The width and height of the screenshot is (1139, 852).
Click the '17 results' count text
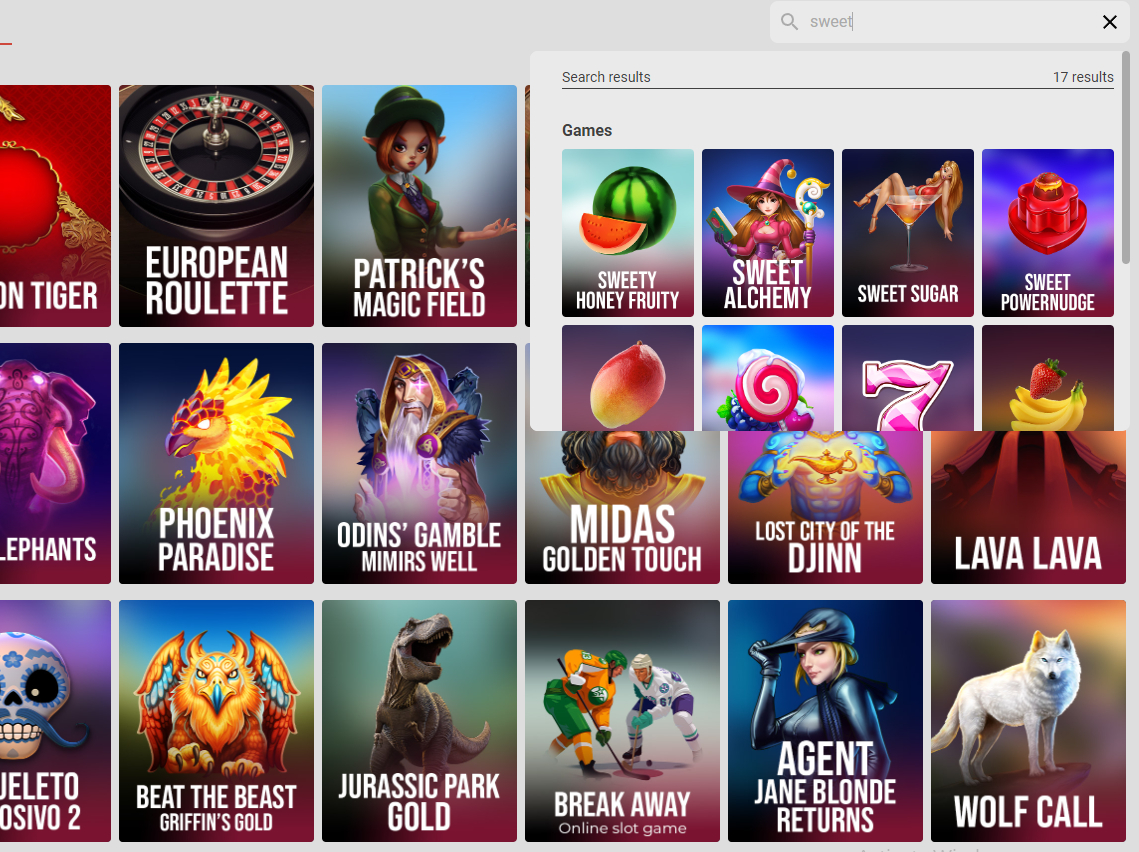point(1083,77)
